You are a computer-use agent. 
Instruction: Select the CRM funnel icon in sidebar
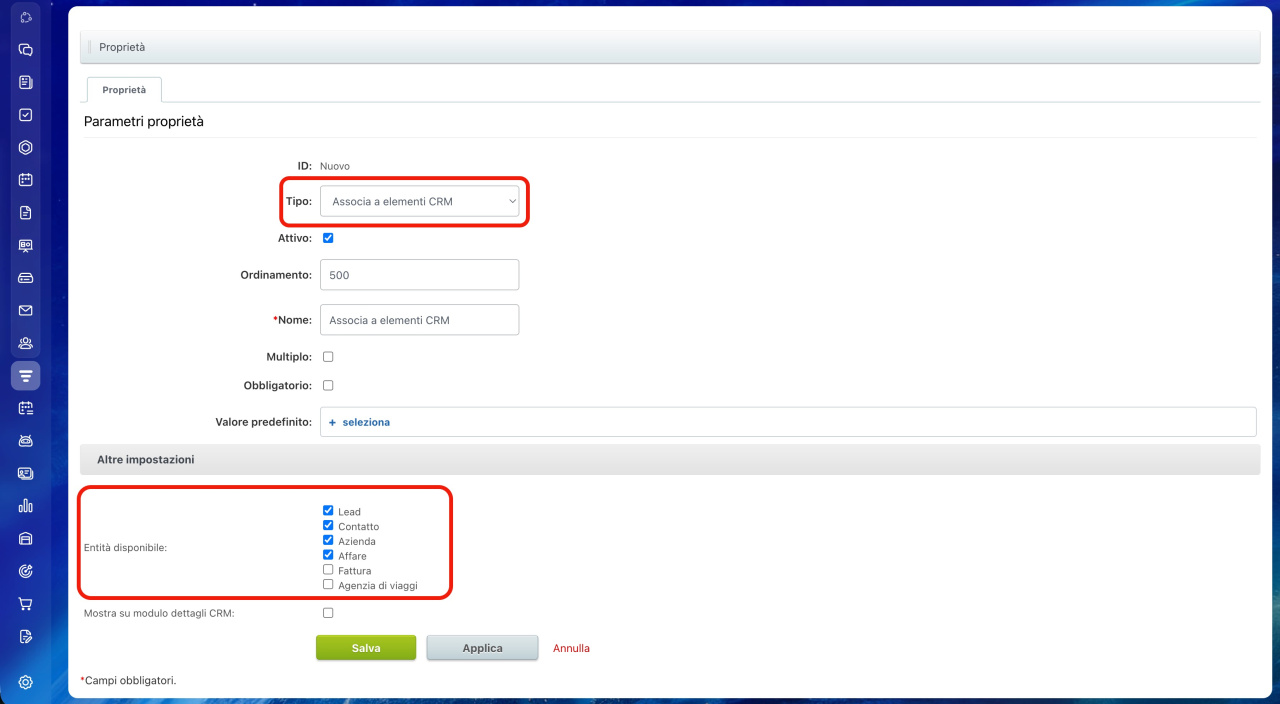coord(26,376)
